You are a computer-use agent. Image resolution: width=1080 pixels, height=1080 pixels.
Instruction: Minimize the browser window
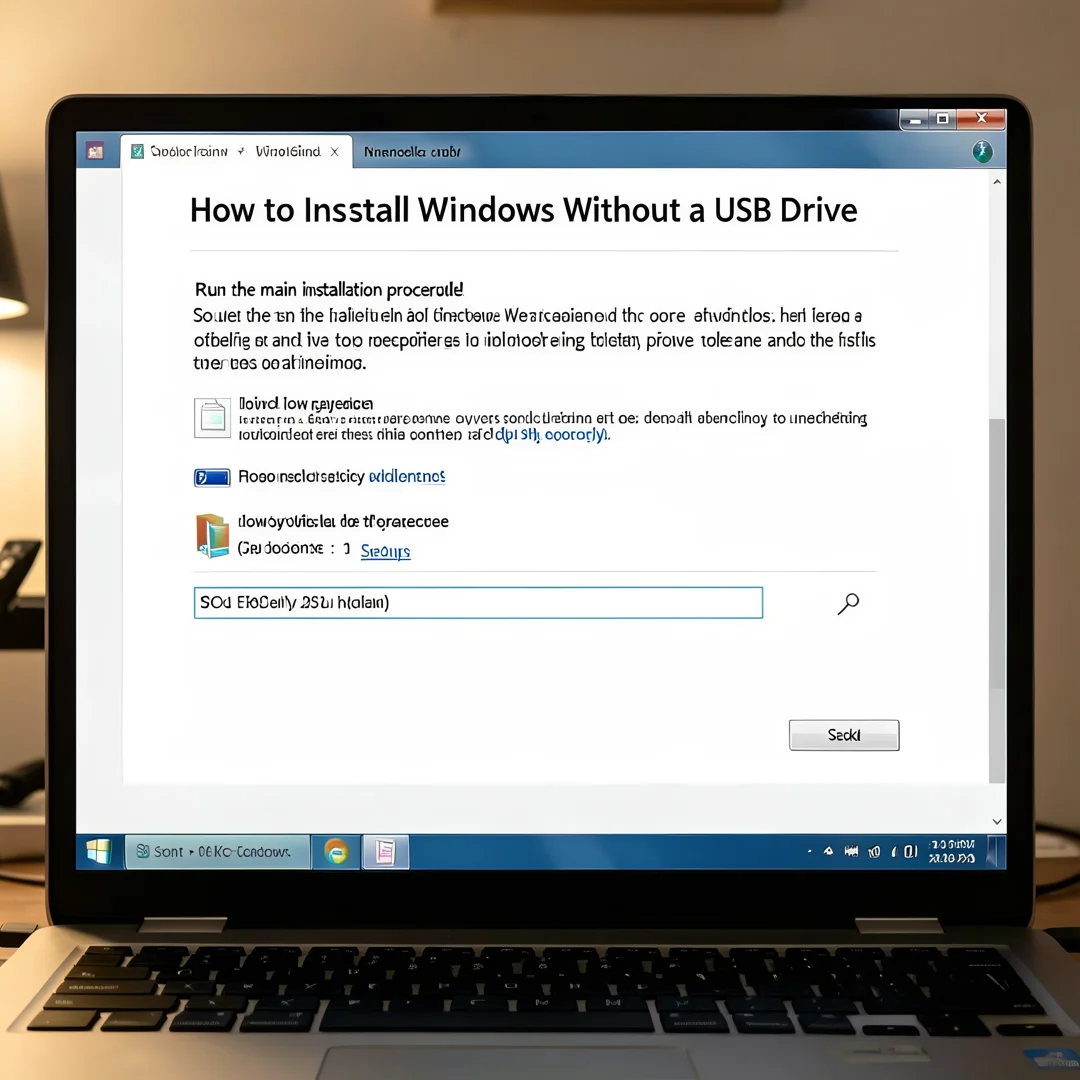pos(915,119)
